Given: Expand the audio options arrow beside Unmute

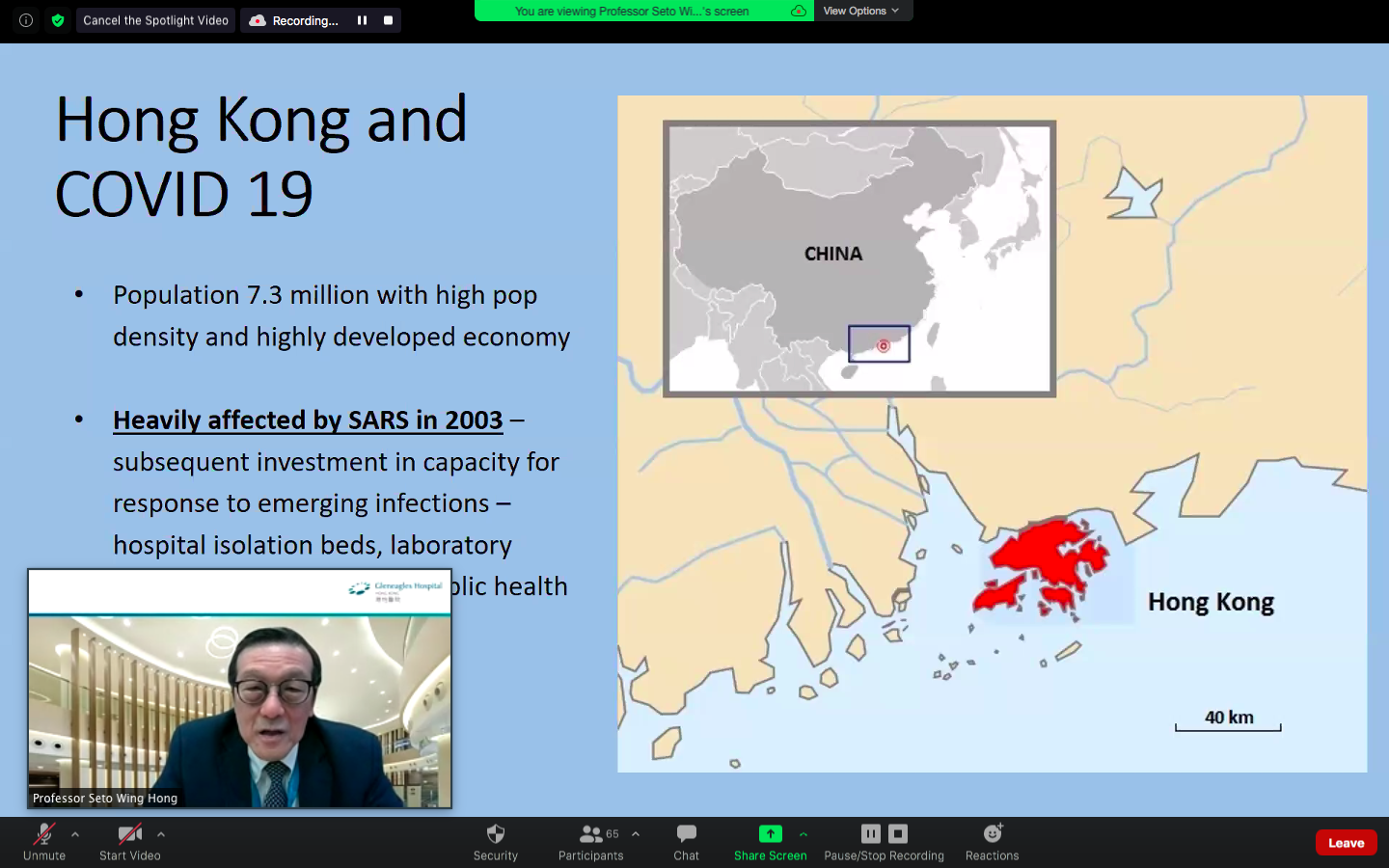Looking at the screenshot, I should 75,834.
